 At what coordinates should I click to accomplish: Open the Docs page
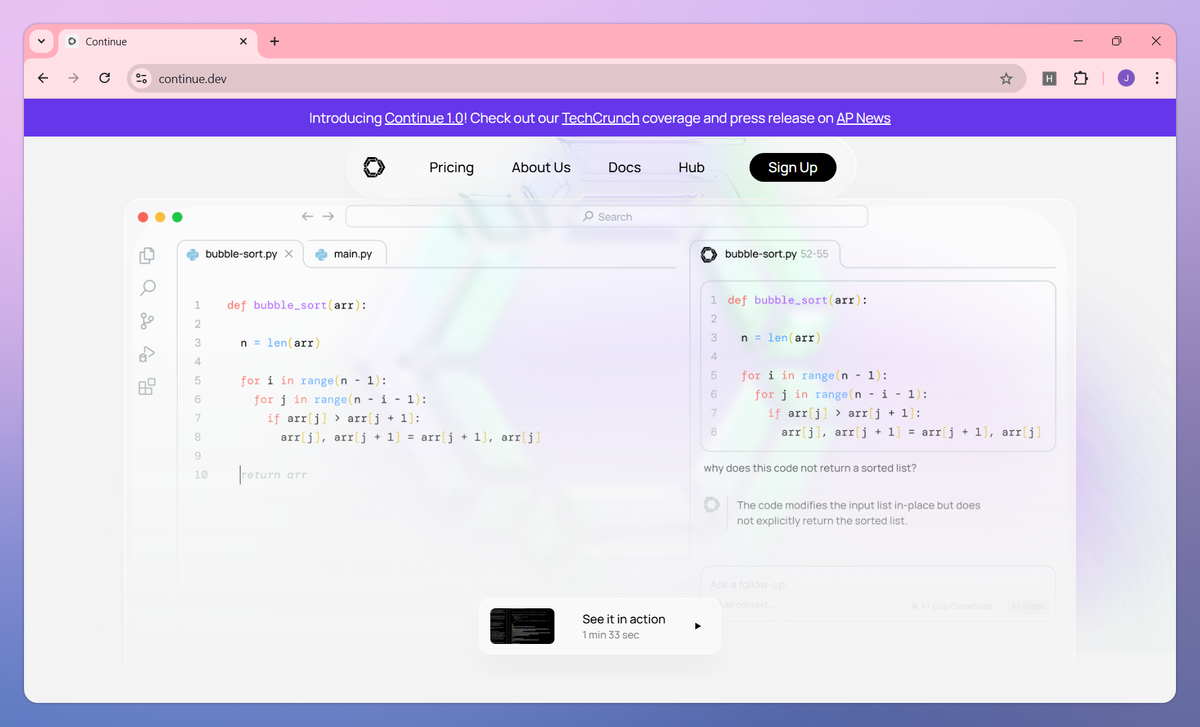pyautogui.click(x=624, y=167)
